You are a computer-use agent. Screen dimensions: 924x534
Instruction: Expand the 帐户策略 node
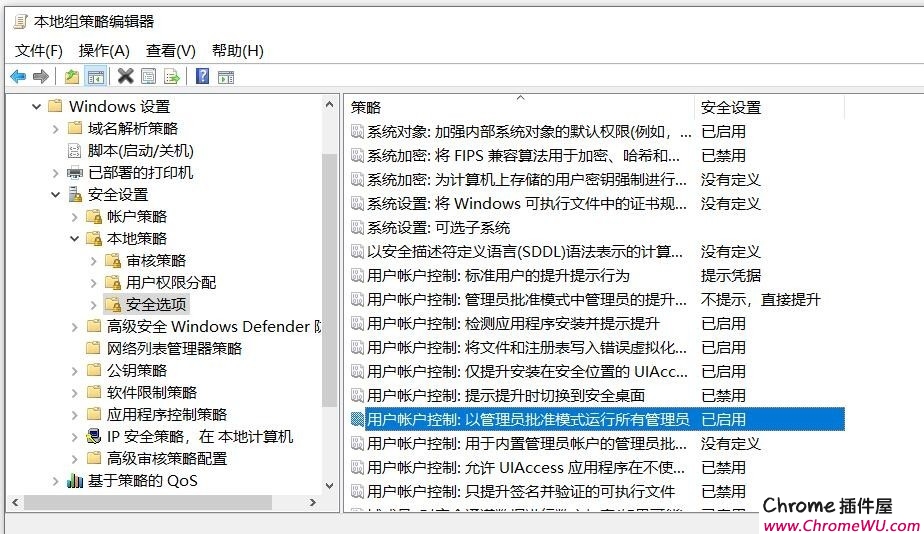(x=74, y=217)
